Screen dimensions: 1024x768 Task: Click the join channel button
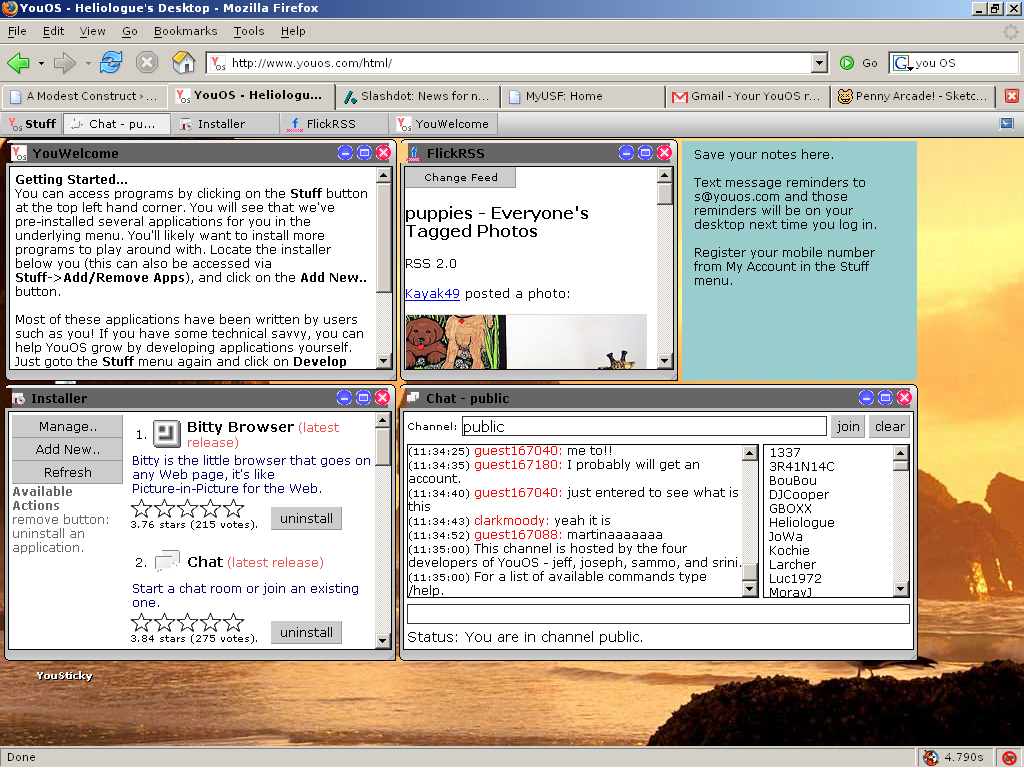click(x=848, y=426)
